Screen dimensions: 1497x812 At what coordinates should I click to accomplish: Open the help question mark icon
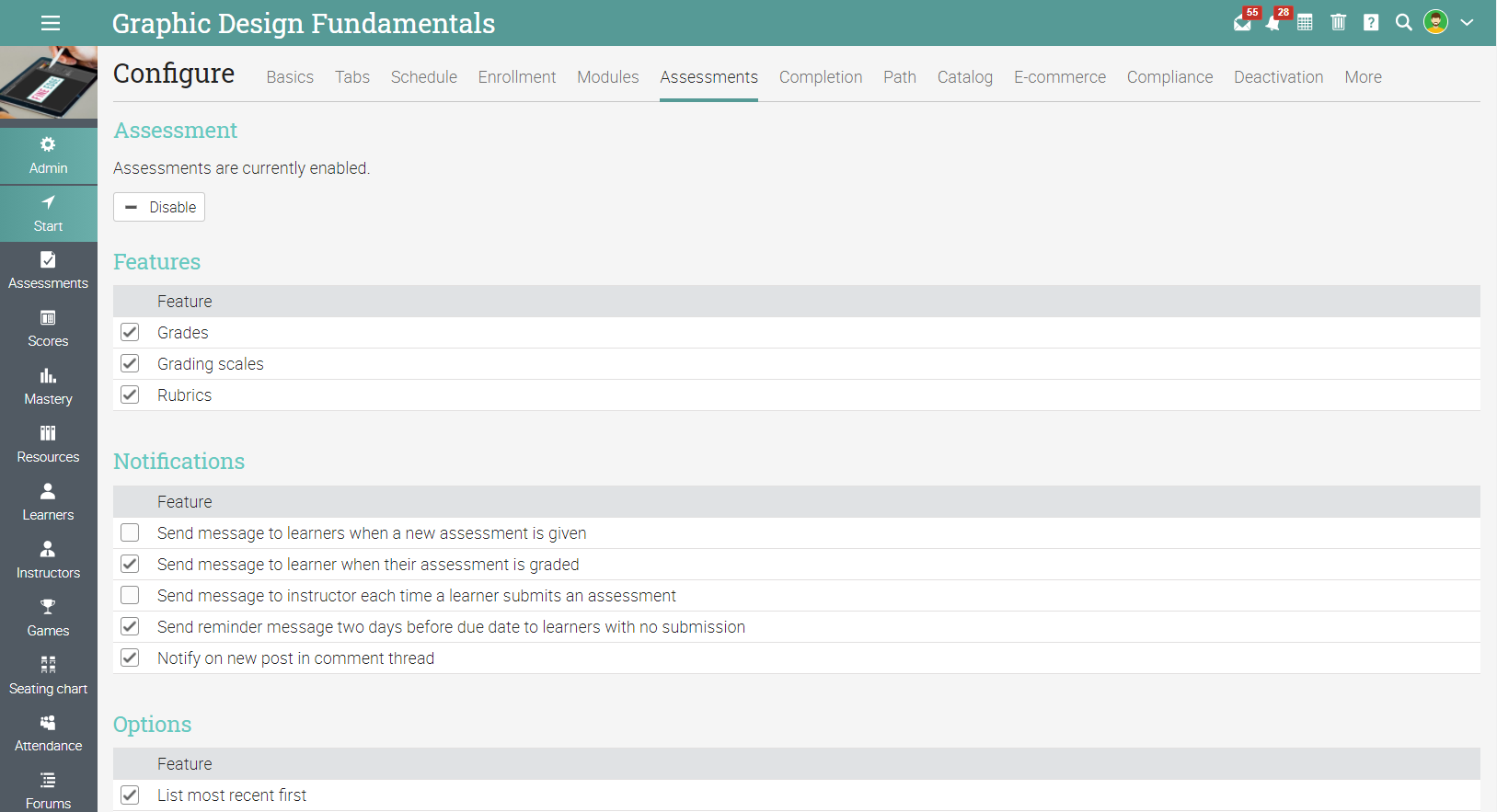point(1371,22)
